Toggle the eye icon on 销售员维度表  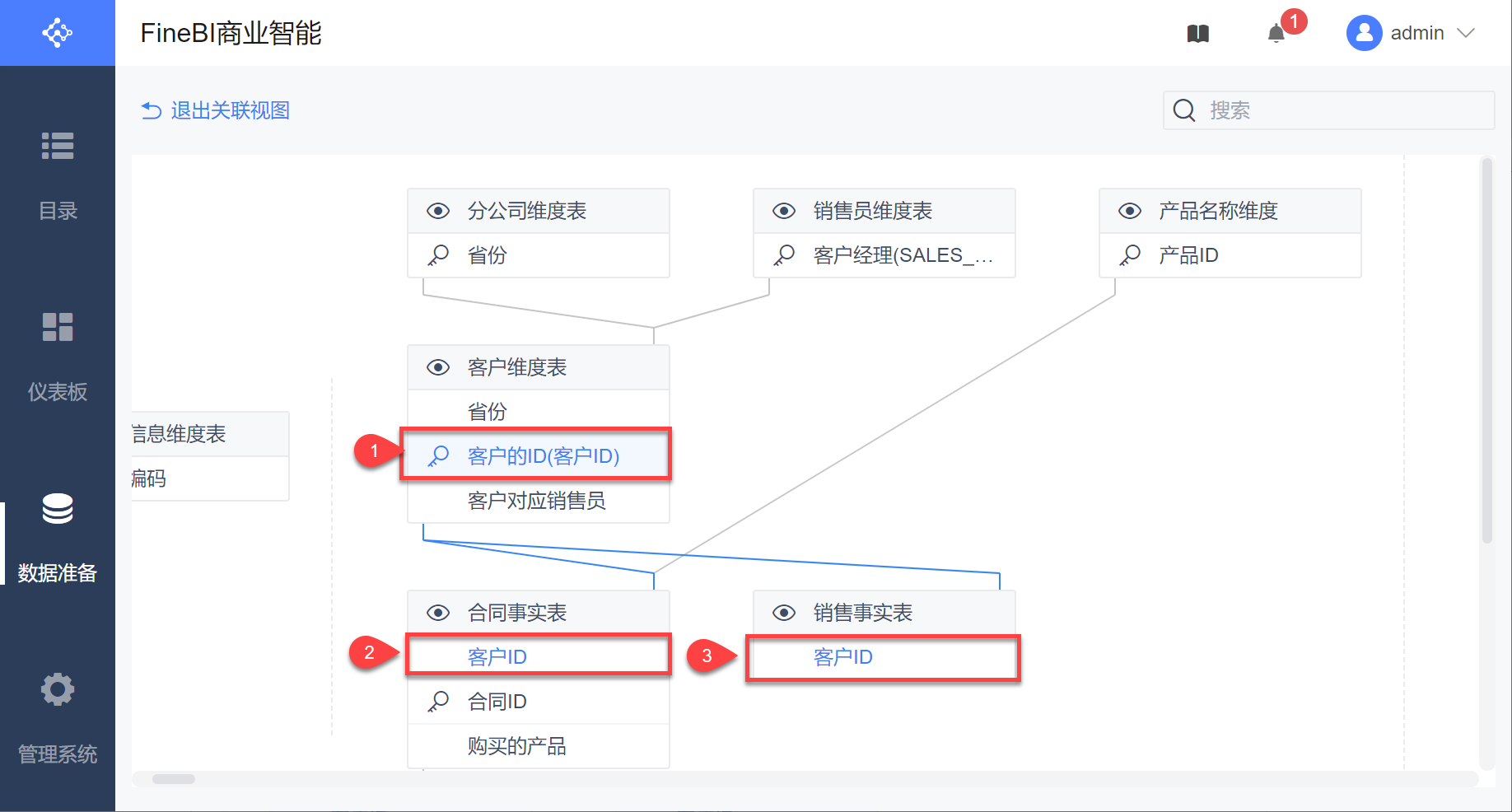click(784, 211)
